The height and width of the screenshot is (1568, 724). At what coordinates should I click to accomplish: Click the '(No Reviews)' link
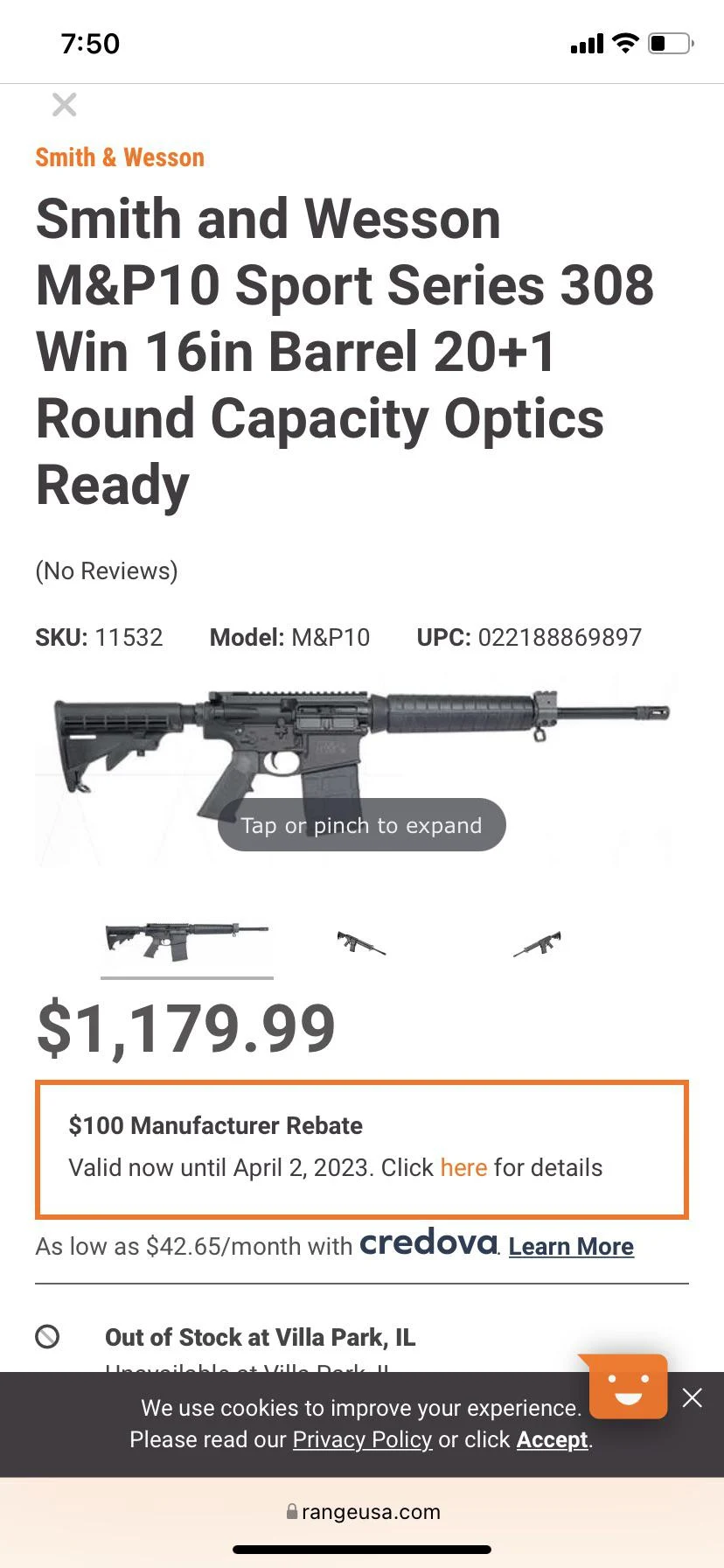pyautogui.click(x=106, y=570)
